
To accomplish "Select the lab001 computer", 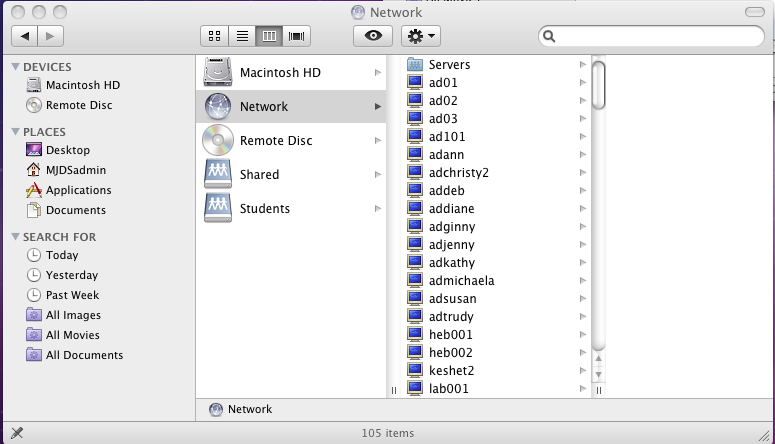I will pyautogui.click(x=497, y=388).
